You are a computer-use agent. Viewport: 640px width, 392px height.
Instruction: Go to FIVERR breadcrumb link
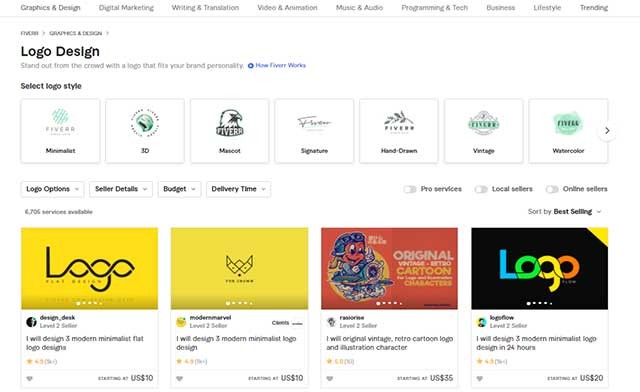pos(29,33)
